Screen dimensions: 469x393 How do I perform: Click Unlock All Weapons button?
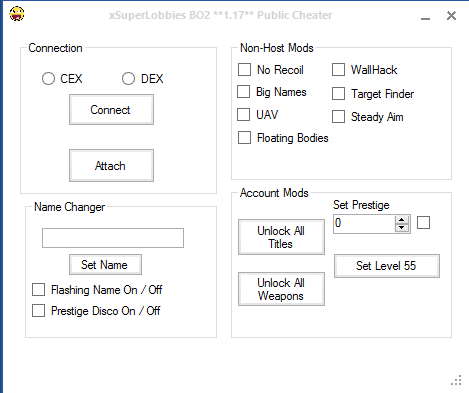(281, 289)
